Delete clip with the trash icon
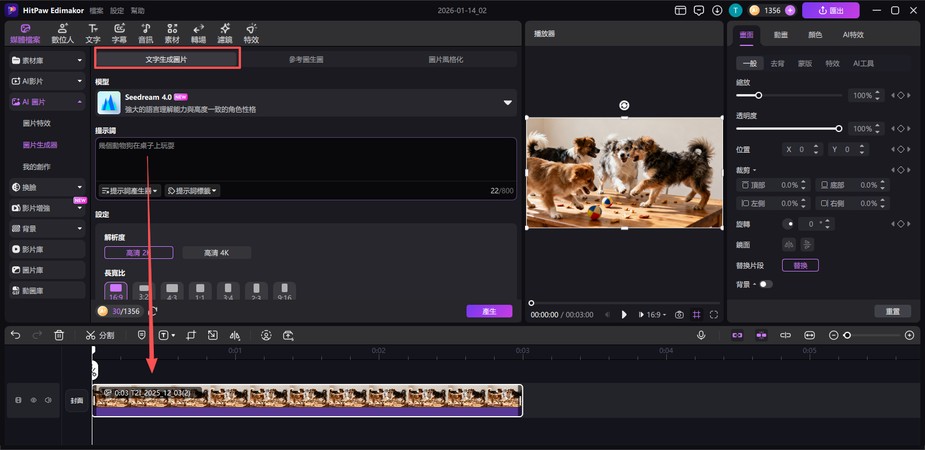Image resolution: width=925 pixels, height=450 pixels. point(59,335)
